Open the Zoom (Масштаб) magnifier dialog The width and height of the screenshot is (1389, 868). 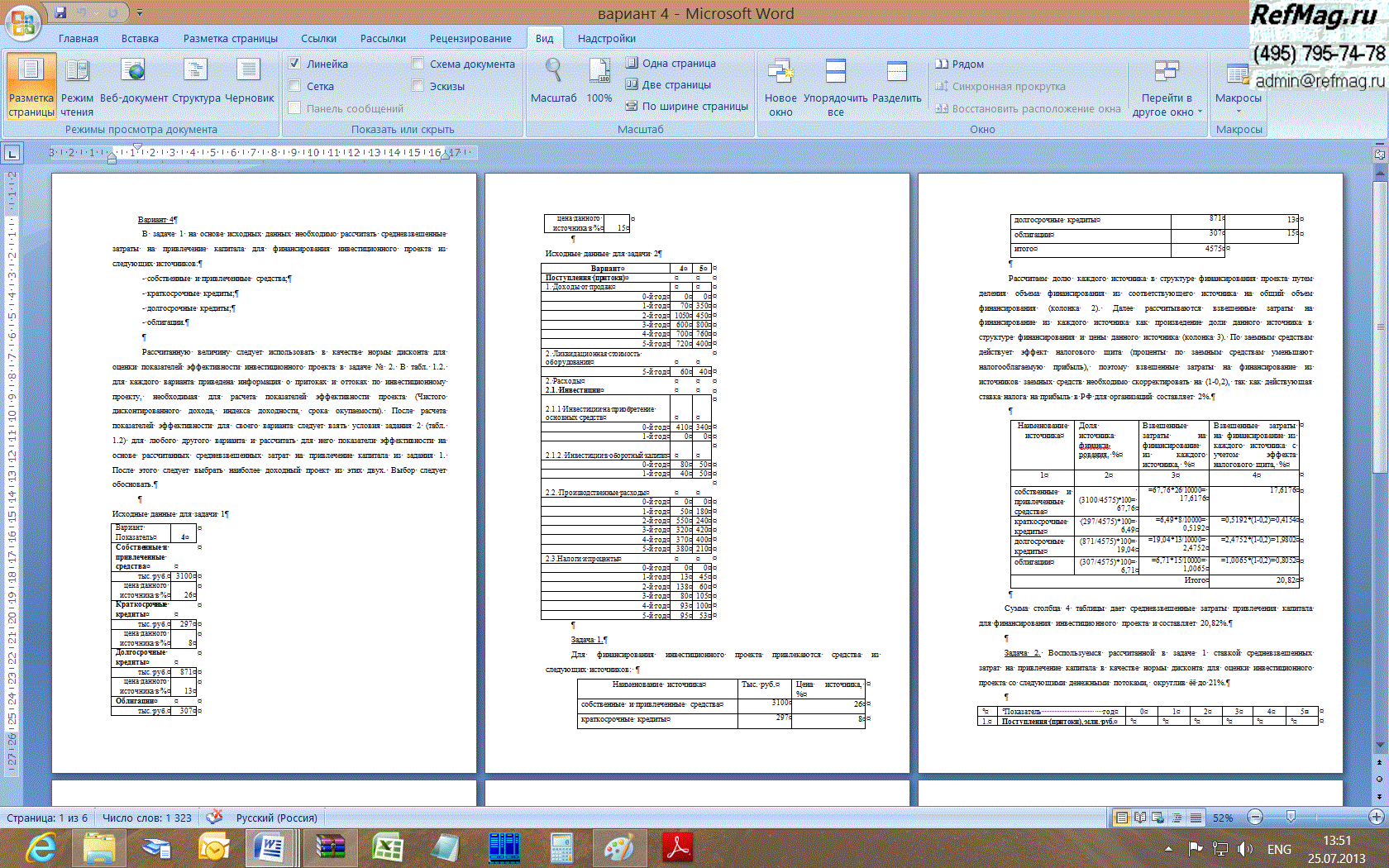pyautogui.click(x=553, y=81)
